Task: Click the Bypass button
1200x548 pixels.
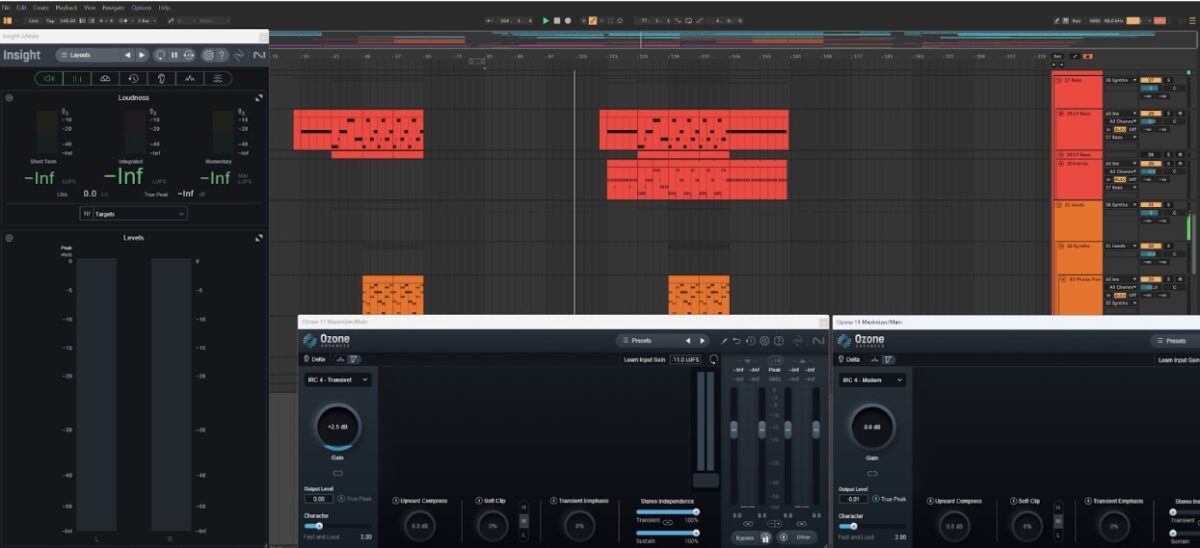Action: 743,537
